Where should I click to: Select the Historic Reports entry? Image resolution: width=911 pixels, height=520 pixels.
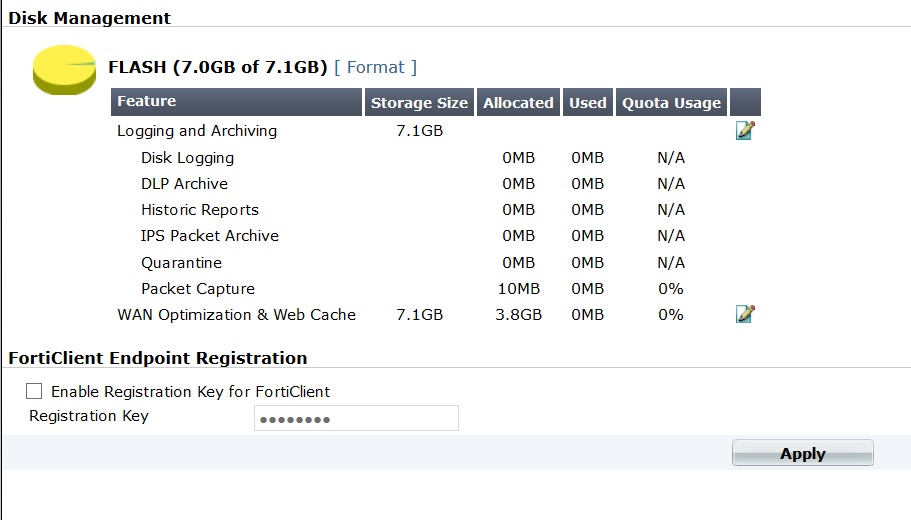tap(200, 210)
